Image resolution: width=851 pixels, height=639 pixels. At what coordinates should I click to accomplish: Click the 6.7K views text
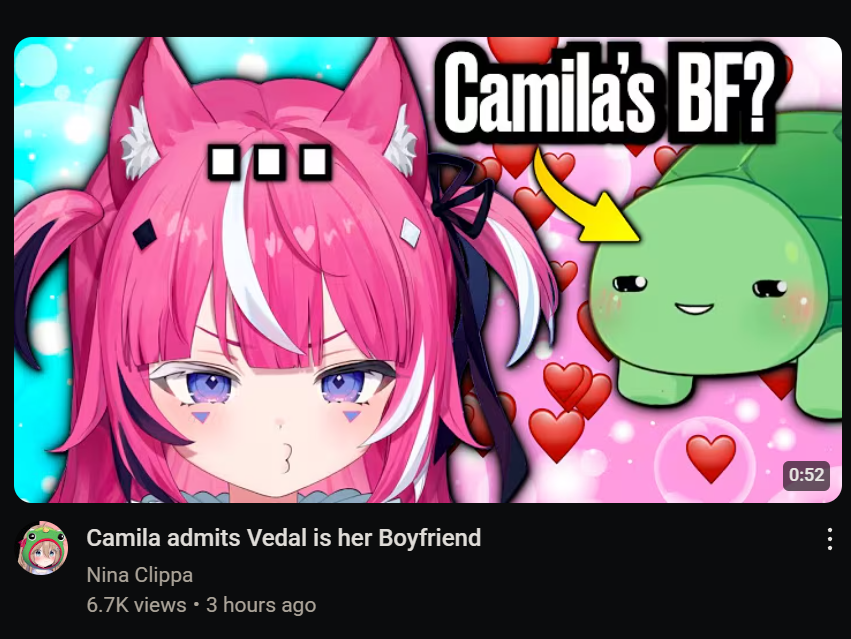[136, 605]
